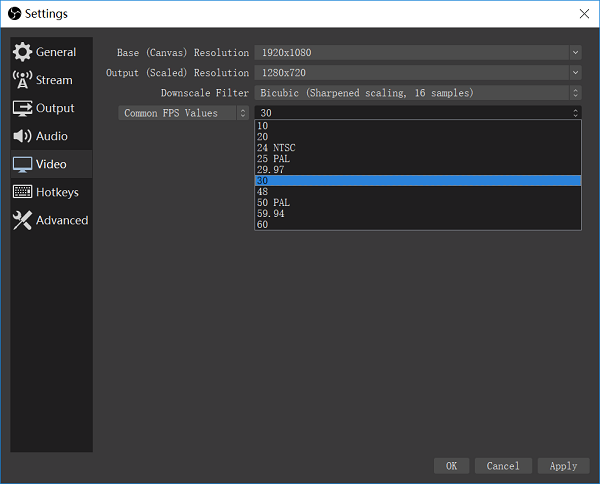
Task: Click Output Resolution field 1280x720
Action: click(412, 73)
